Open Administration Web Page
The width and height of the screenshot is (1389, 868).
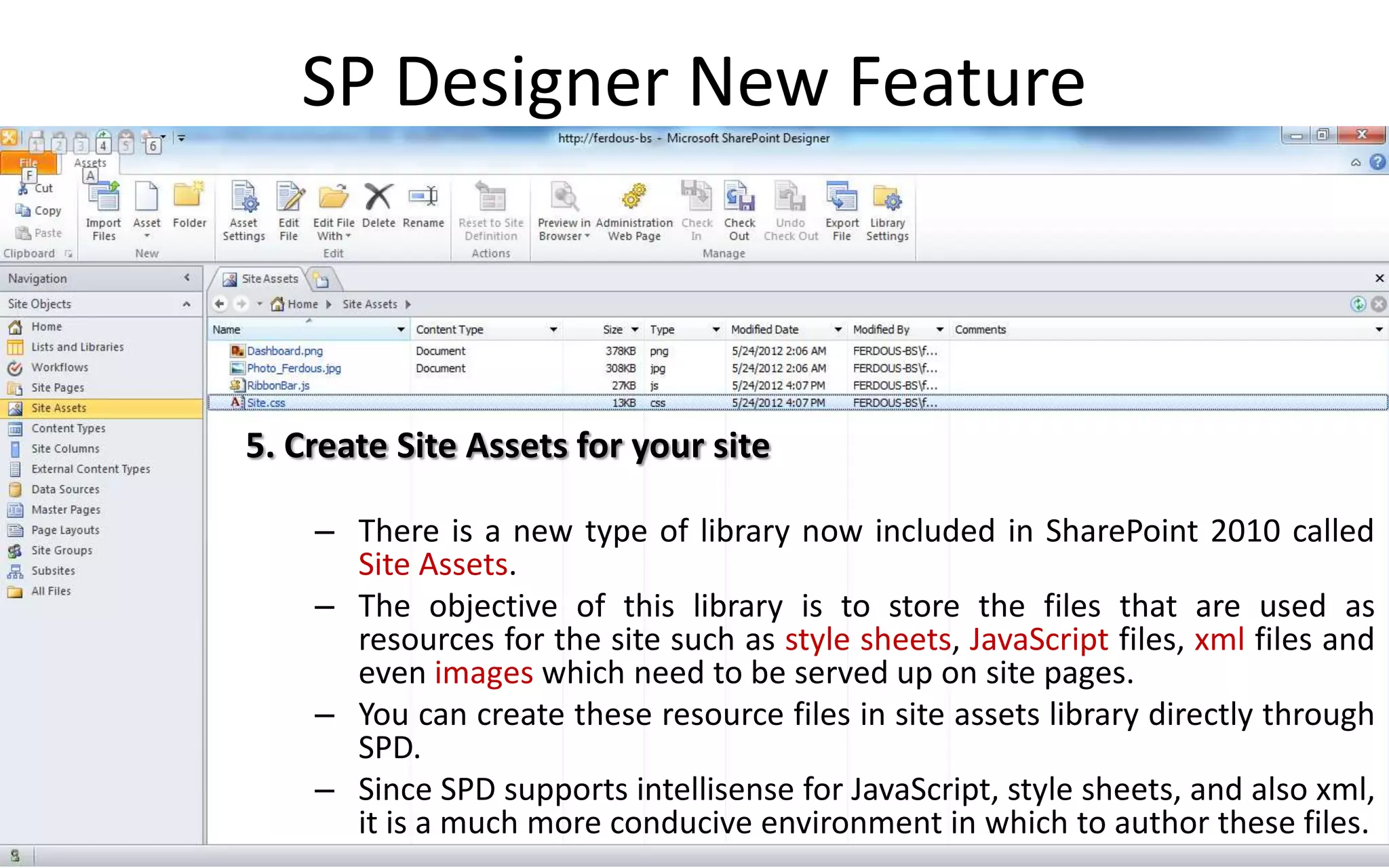point(634,210)
